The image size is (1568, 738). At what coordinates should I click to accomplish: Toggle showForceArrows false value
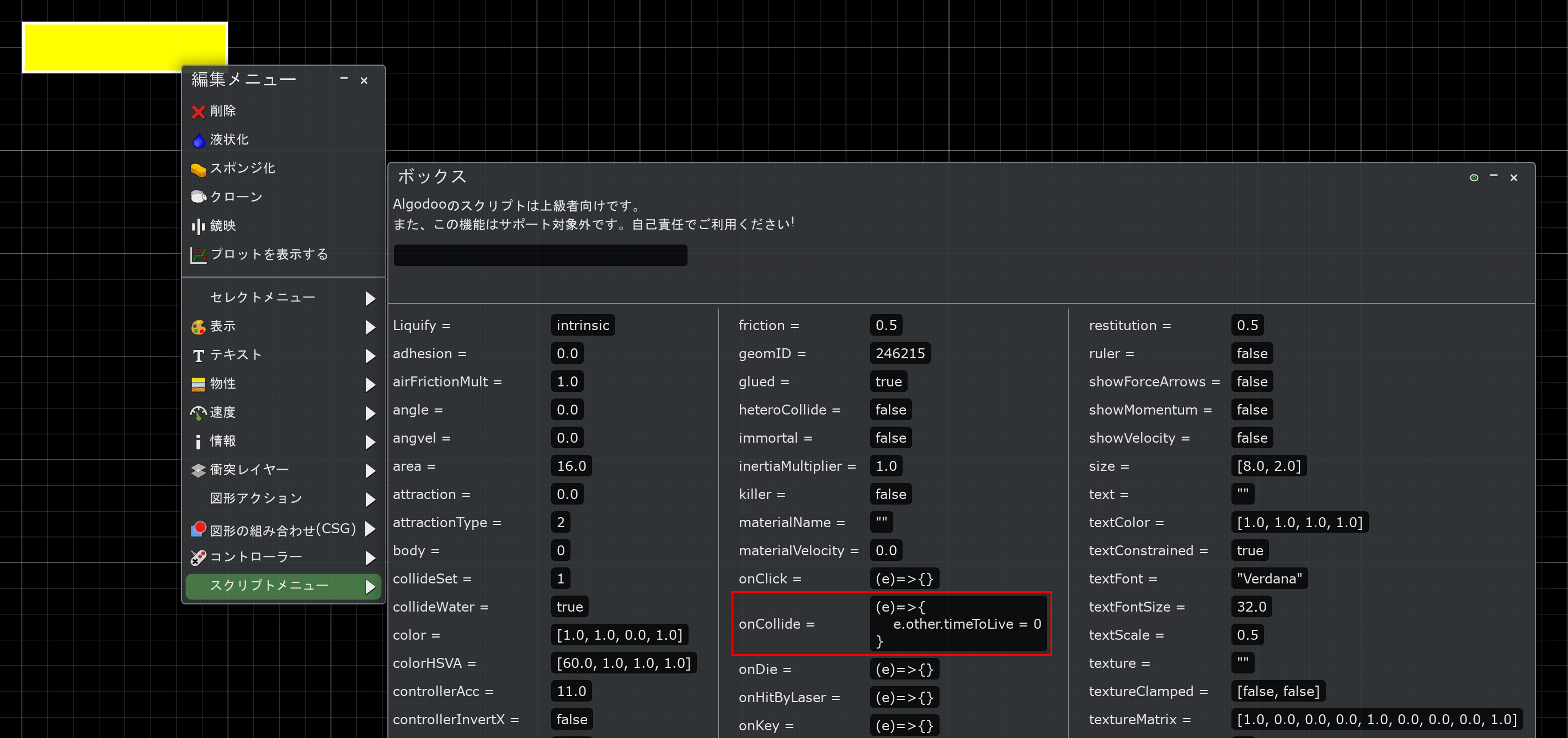pos(1251,382)
